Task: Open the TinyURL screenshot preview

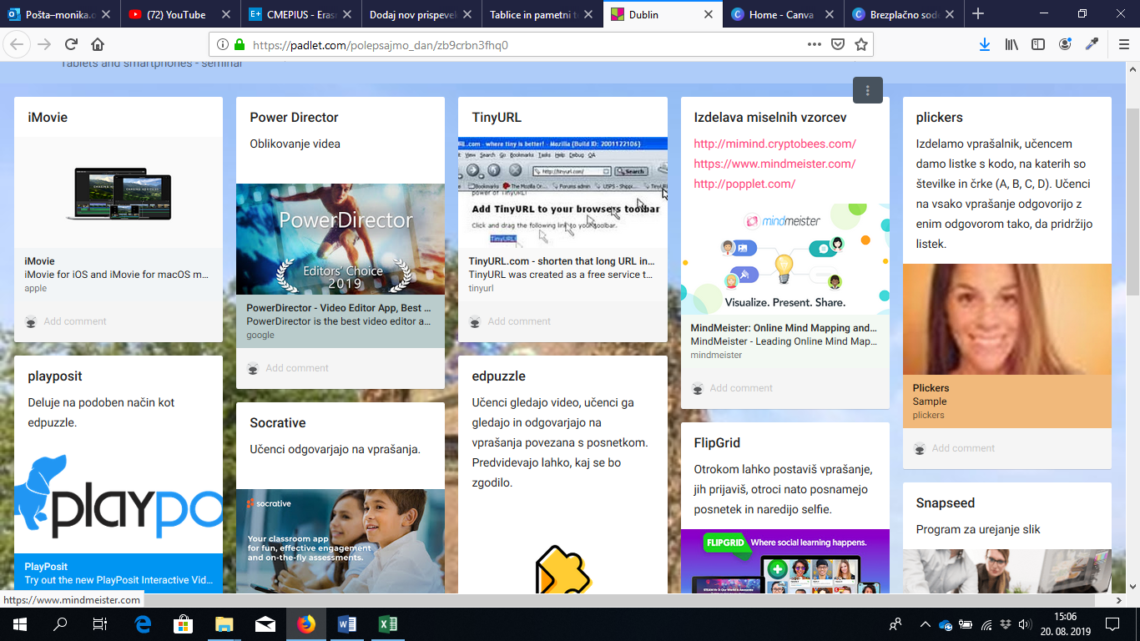Action: click(563, 193)
